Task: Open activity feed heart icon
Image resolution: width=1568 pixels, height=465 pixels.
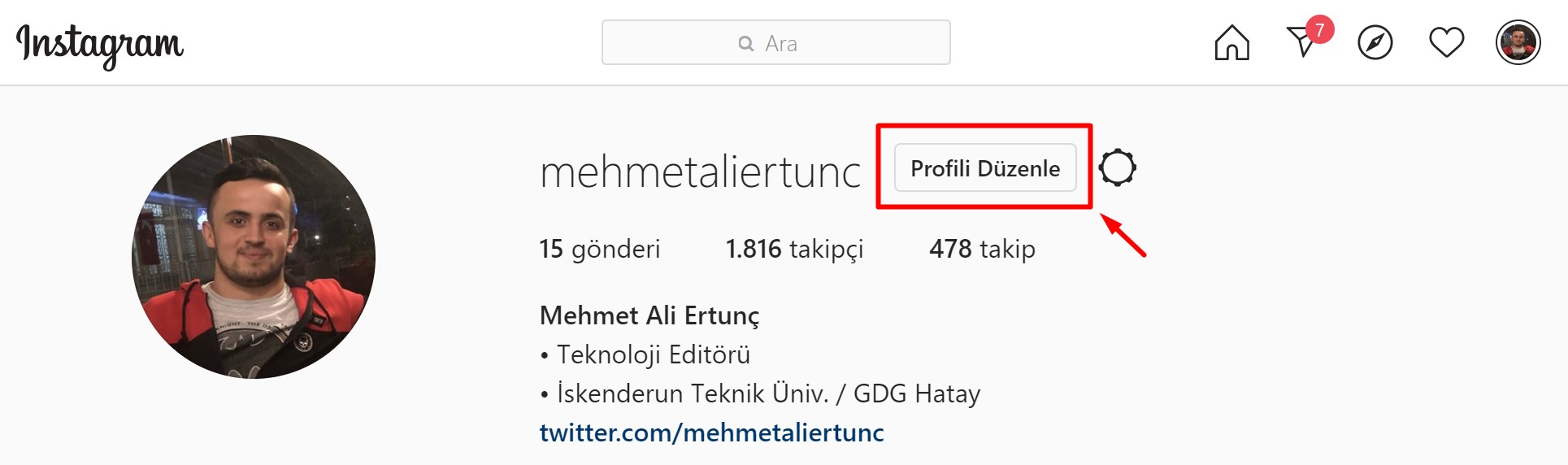Action: click(x=1446, y=42)
